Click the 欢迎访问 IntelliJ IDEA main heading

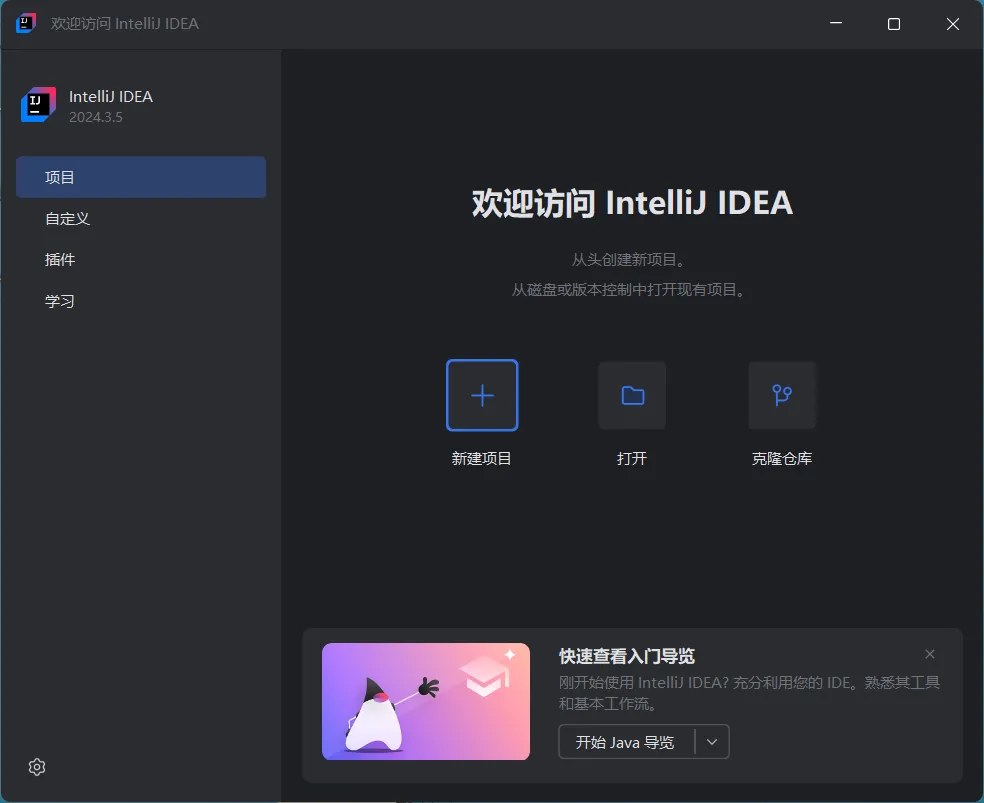tap(632, 203)
